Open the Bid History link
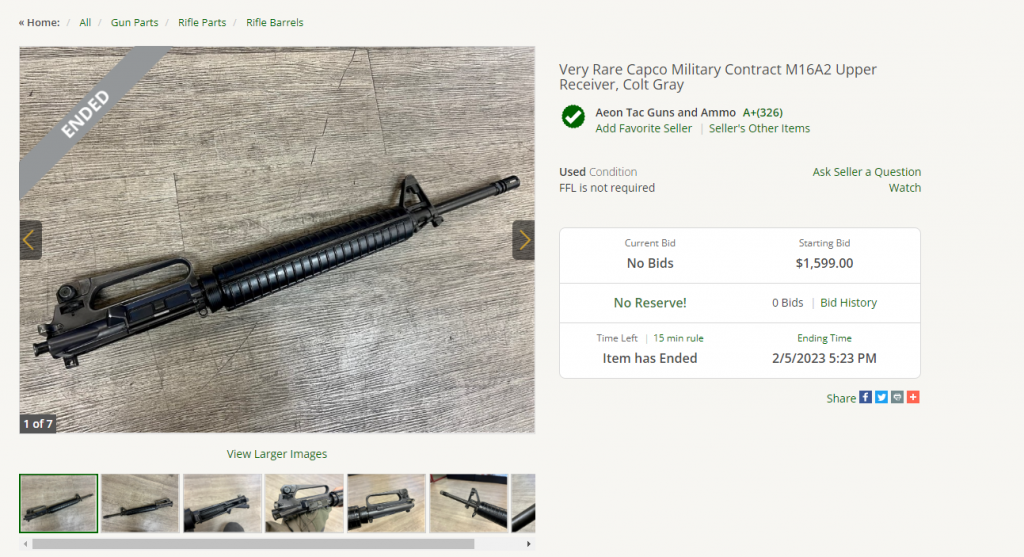The width and height of the screenshot is (1024, 557). tap(848, 303)
